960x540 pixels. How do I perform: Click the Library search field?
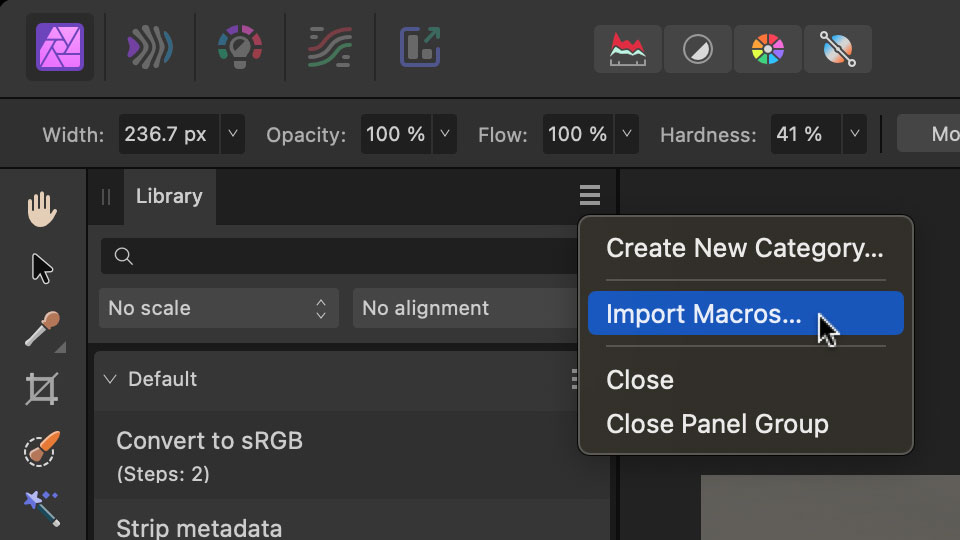[340, 256]
